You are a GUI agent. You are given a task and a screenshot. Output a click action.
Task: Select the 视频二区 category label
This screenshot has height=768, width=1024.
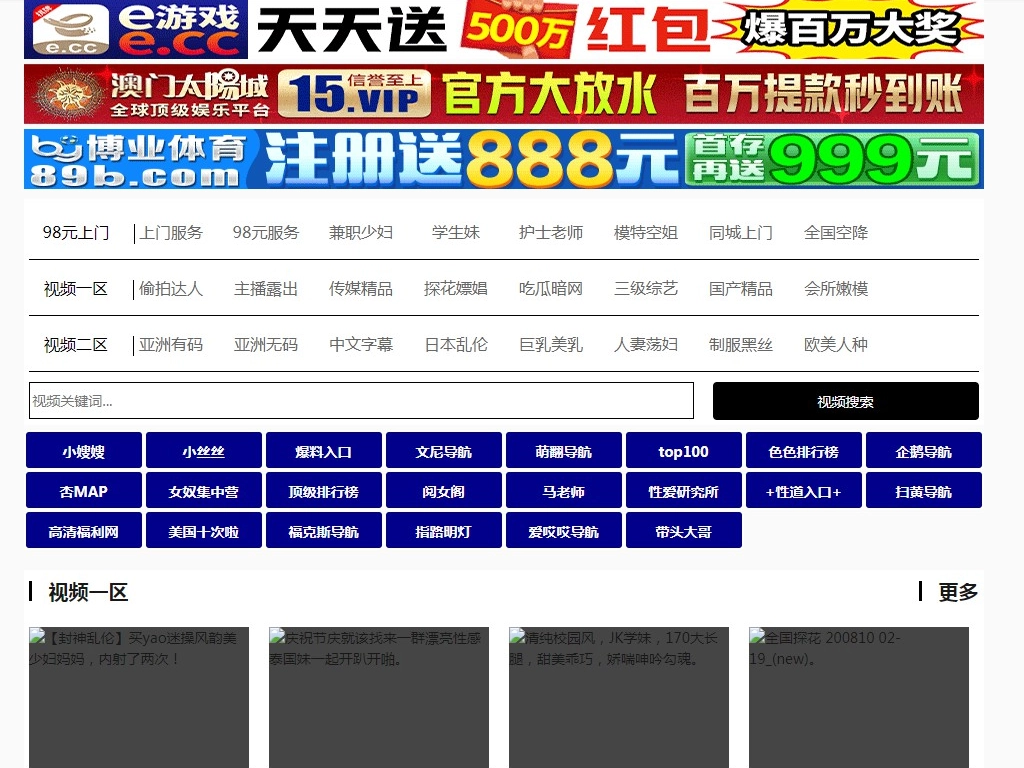point(75,345)
